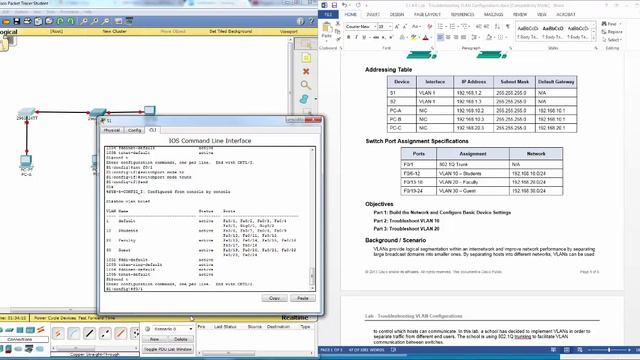Choose Console cable connection icon
Viewport: 640px width, 360px height.
tap(73, 333)
